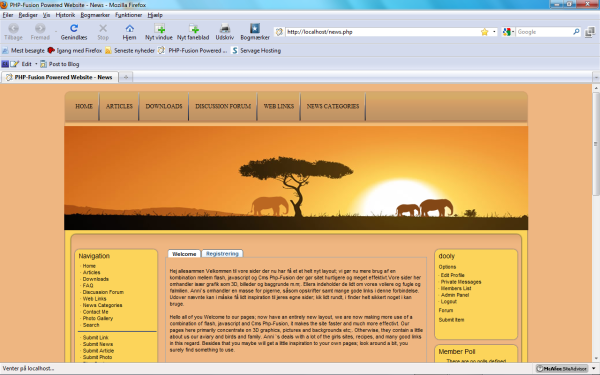Click the page vertical scrollbar thumb
This screenshot has height=375, width=600.
click(x=596, y=144)
